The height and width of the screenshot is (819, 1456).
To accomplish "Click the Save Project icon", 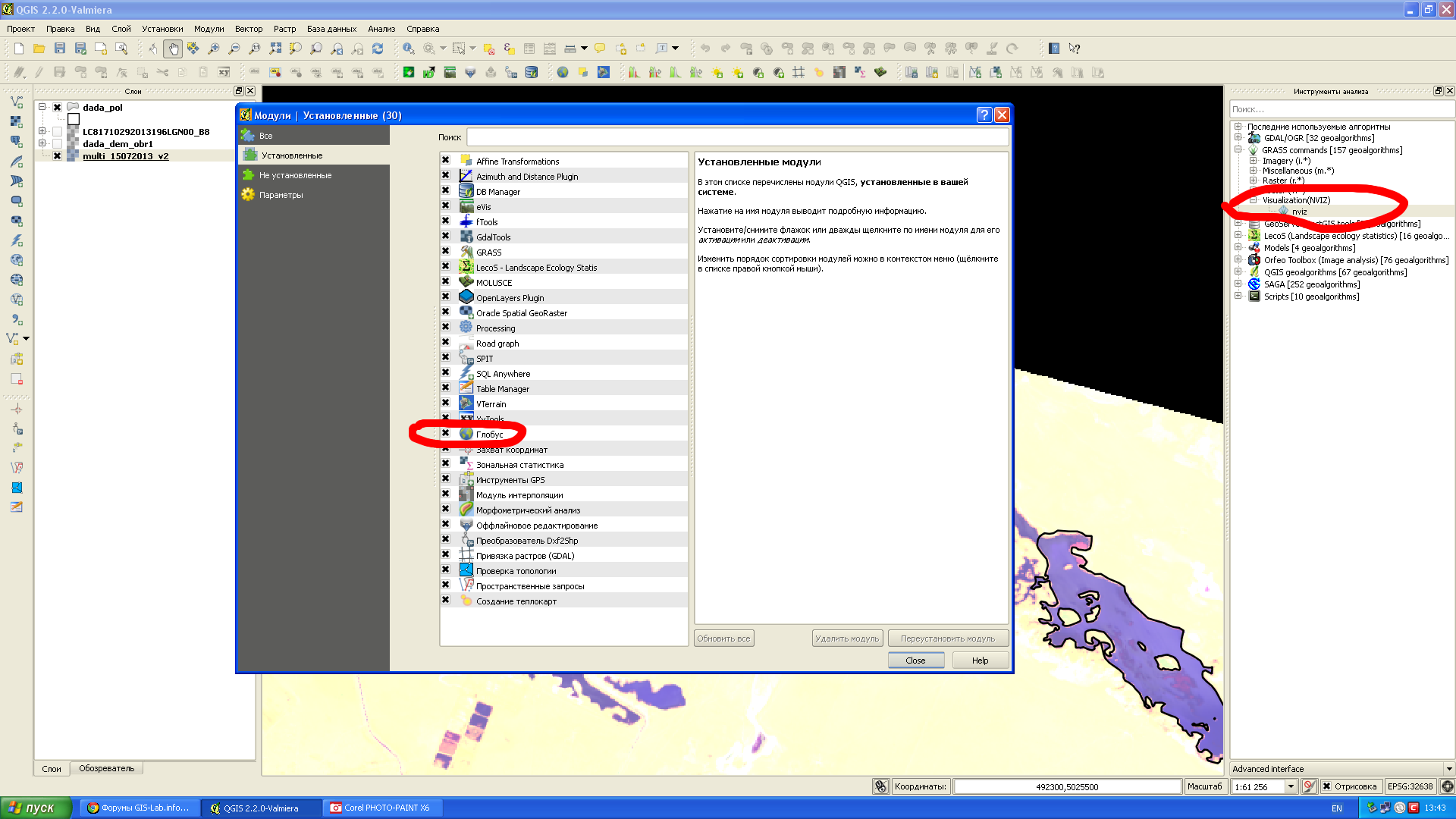I will click(59, 48).
